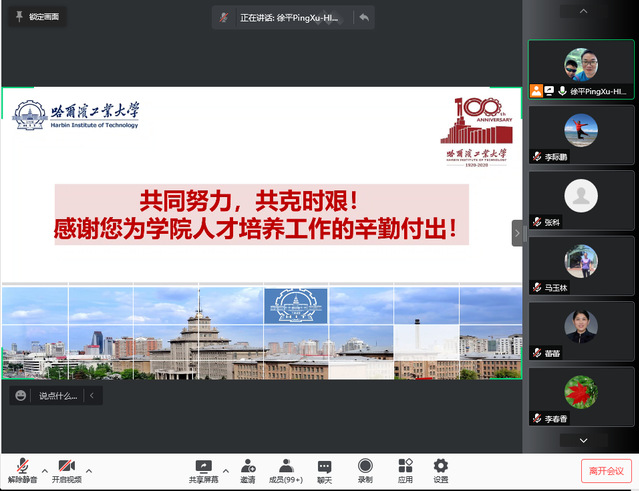Open the Members (成员) list

tap(285, 468)
